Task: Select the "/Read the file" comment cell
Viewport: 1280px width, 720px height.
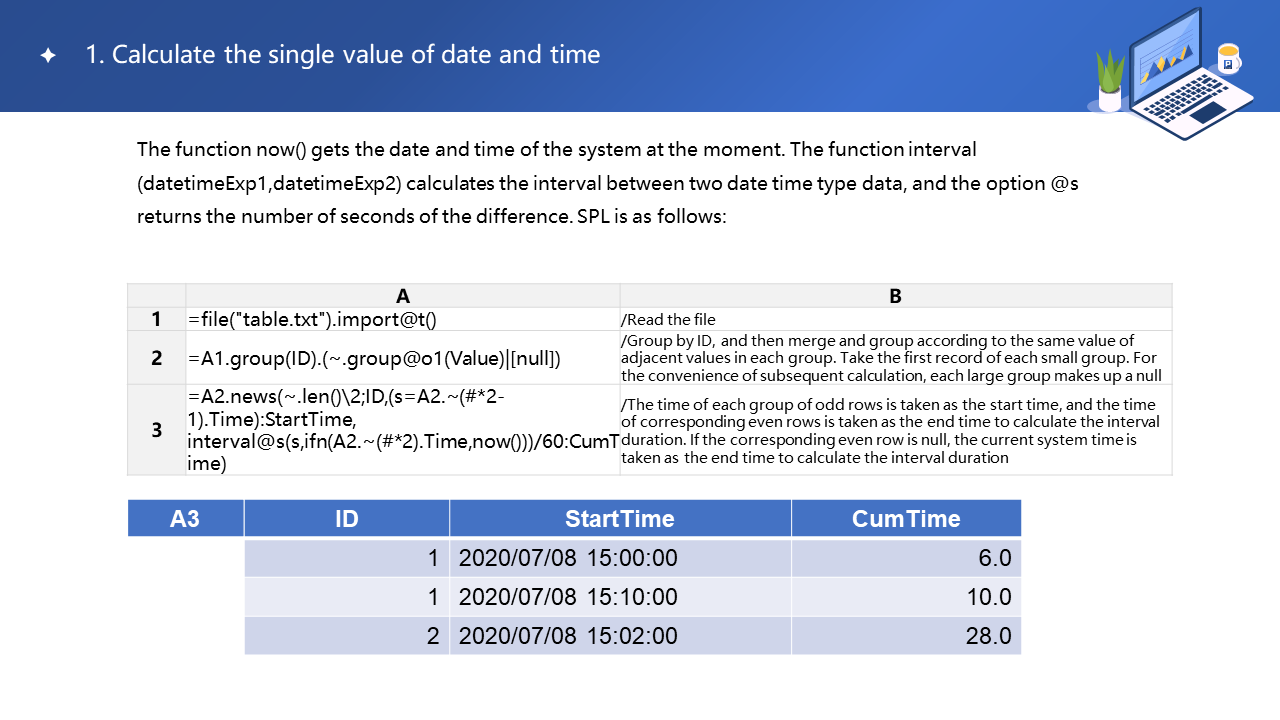Action: (896, 319)
